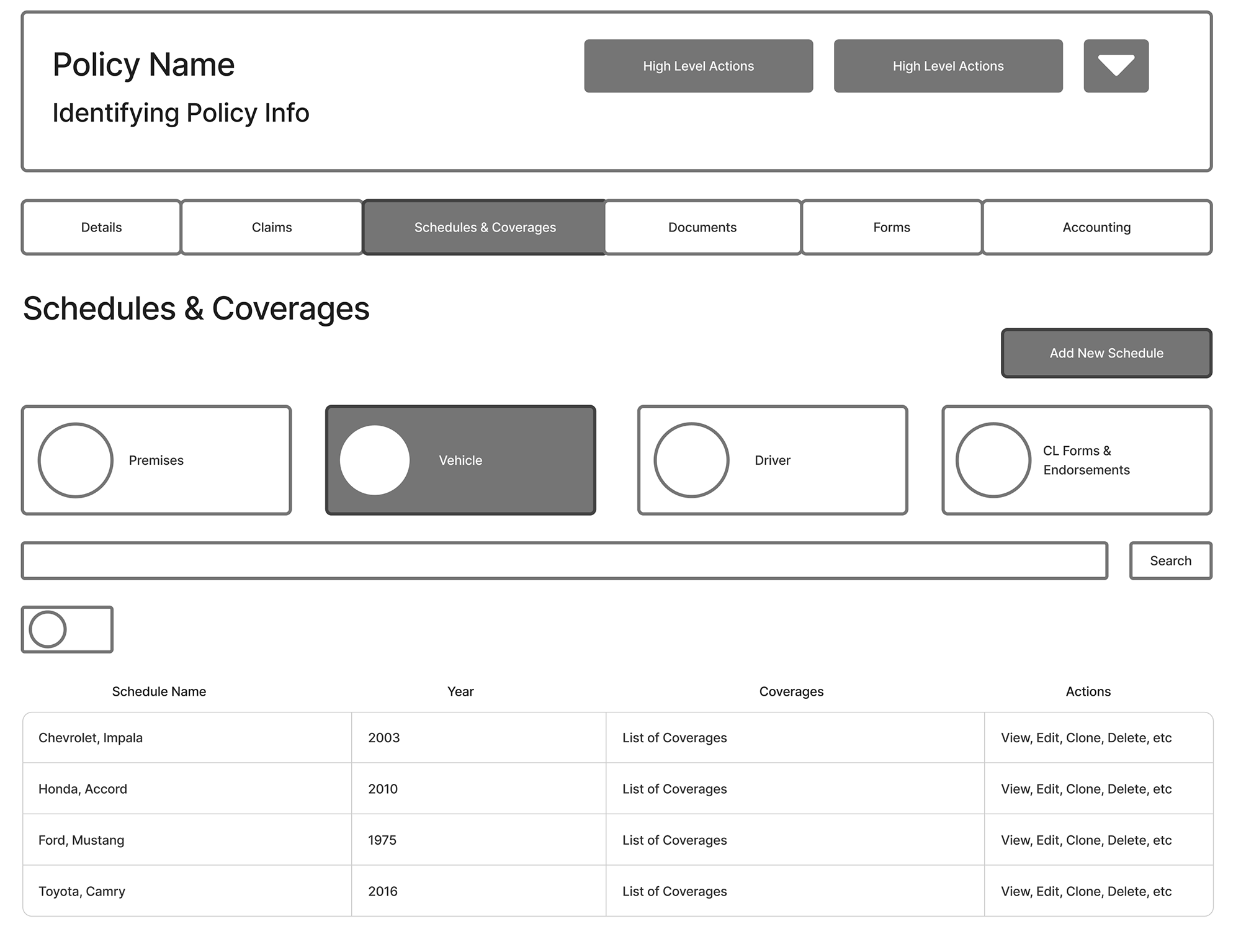Open the Details tab
Image resolution: width=1241 pixels, height=952 pixels.
[101, 227]
